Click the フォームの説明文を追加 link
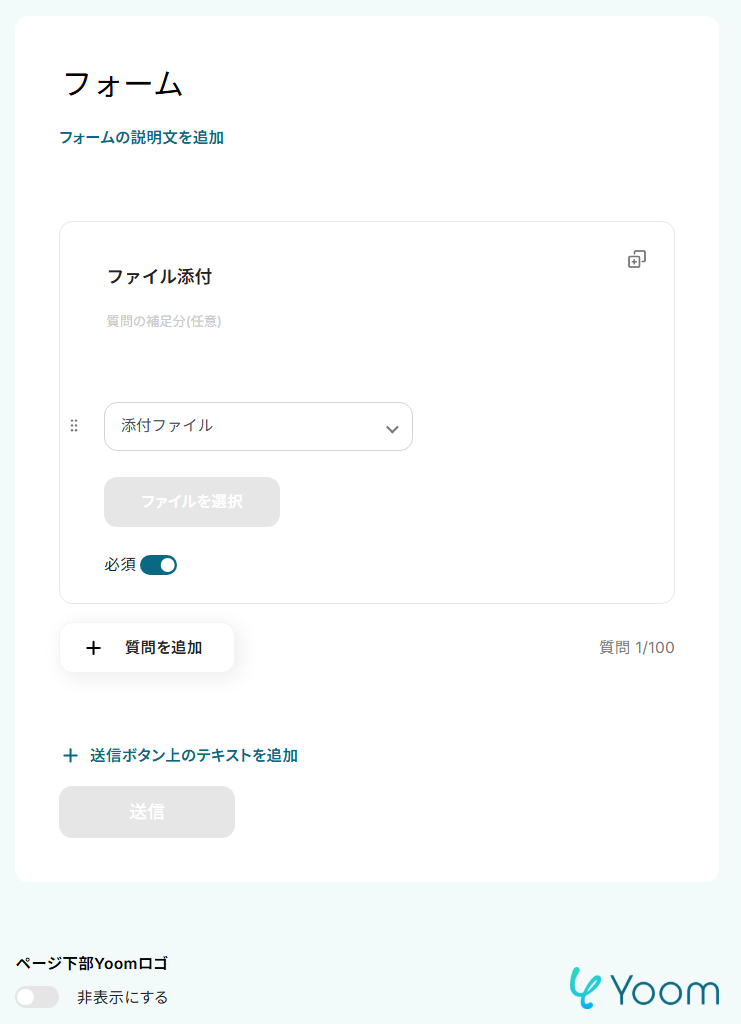Image resolution: width=741 pixels, height=1024 pixels. pyautogui.click(x=141, y=138)
